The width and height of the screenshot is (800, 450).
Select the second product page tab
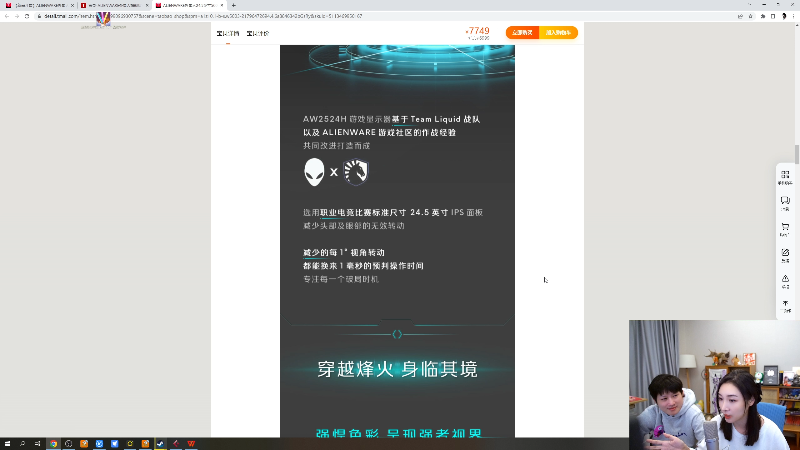[x=258, y=34]
